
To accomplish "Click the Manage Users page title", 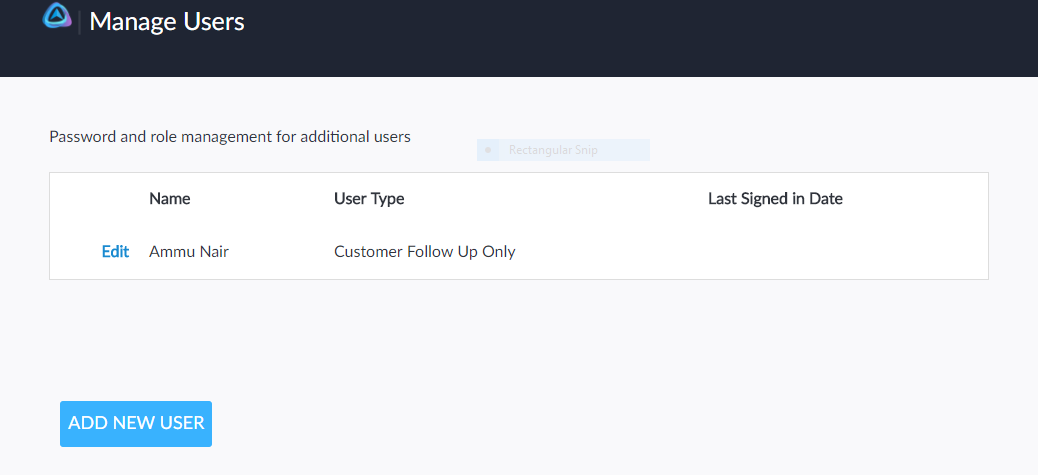I will [167, 21].
